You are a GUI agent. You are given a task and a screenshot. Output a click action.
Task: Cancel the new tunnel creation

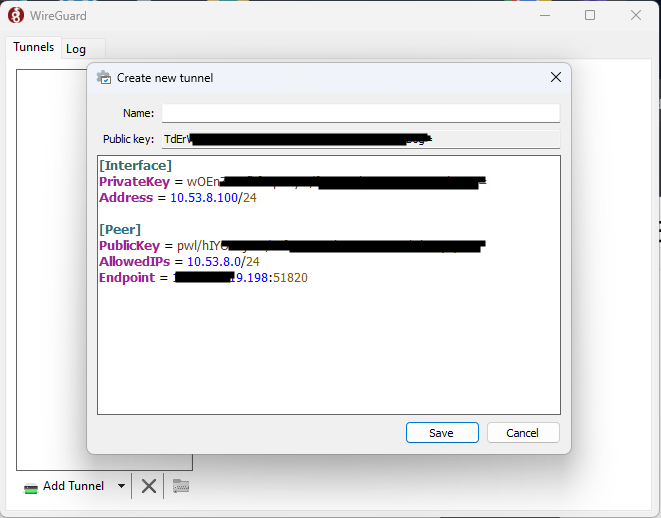pyautogui.click(x=523, y=432)
